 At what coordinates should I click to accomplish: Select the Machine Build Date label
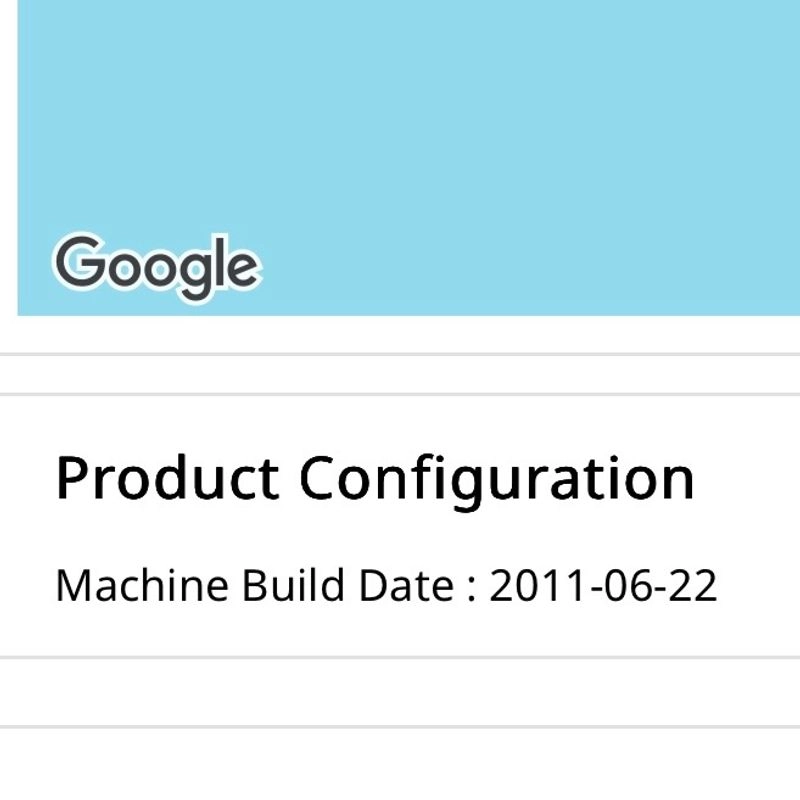pyautogui.click(x=255, y=585)
